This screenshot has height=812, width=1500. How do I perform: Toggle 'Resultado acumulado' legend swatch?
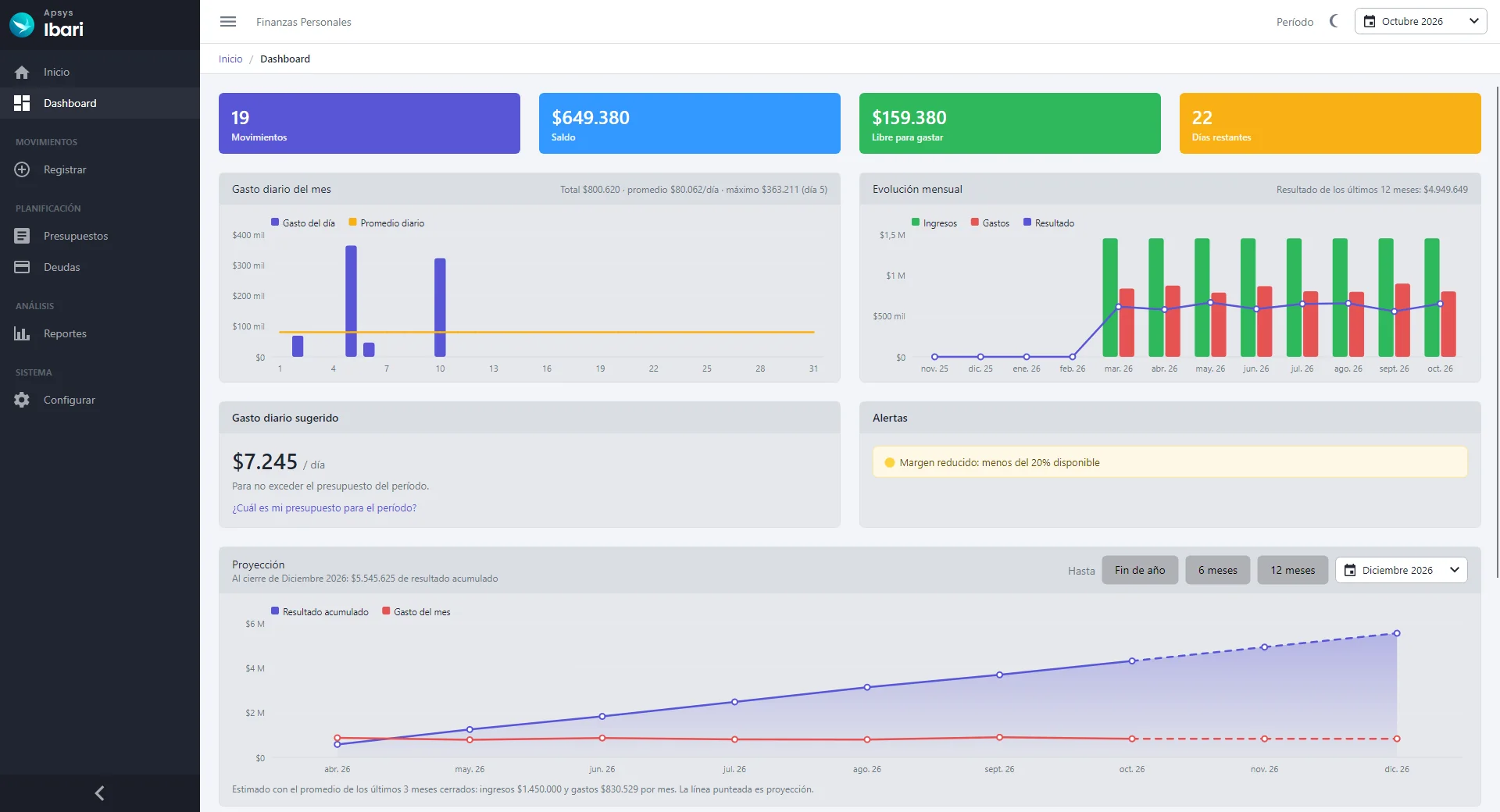[x=275, y=611]
